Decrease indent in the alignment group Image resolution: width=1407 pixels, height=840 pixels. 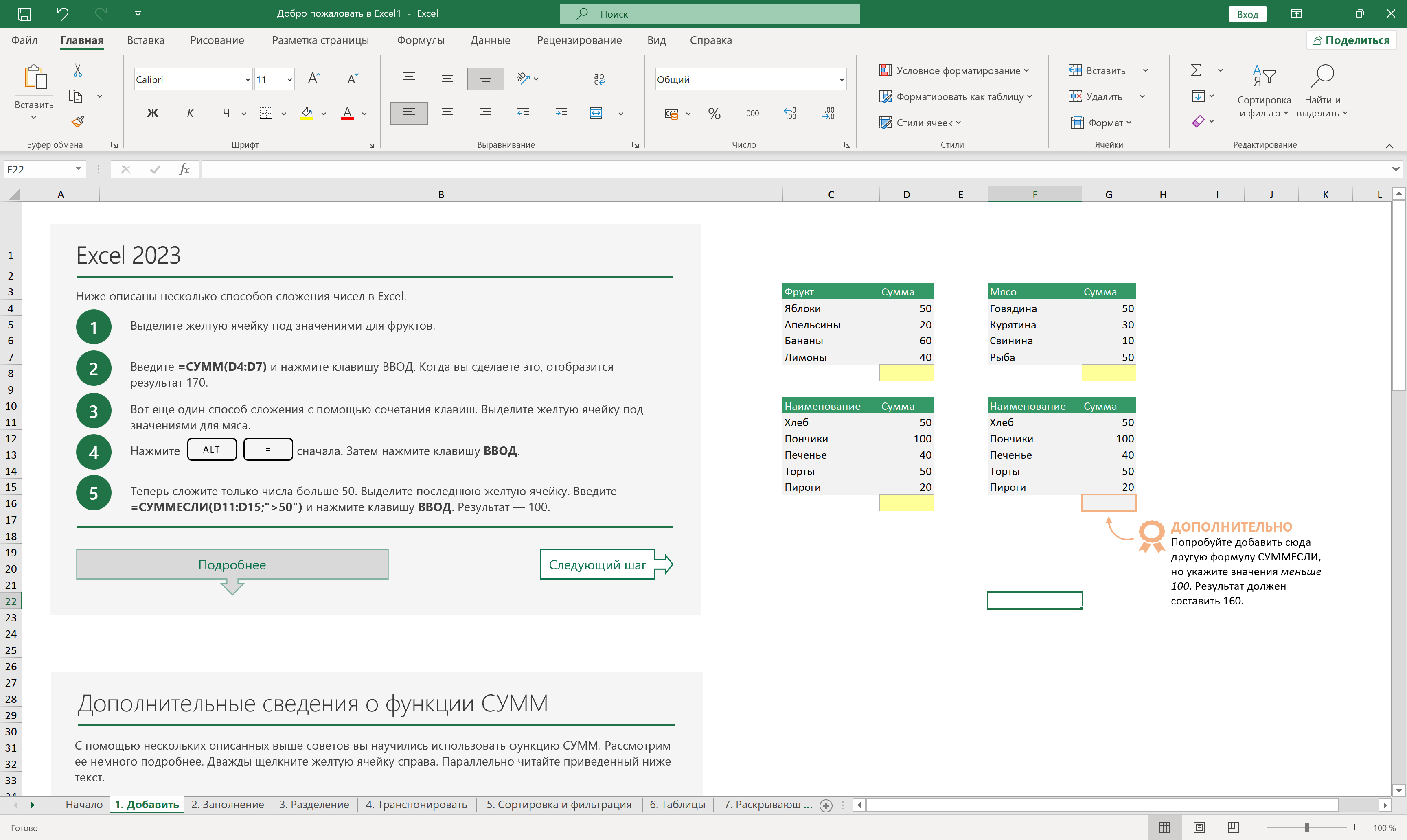[x=523, y=113]
